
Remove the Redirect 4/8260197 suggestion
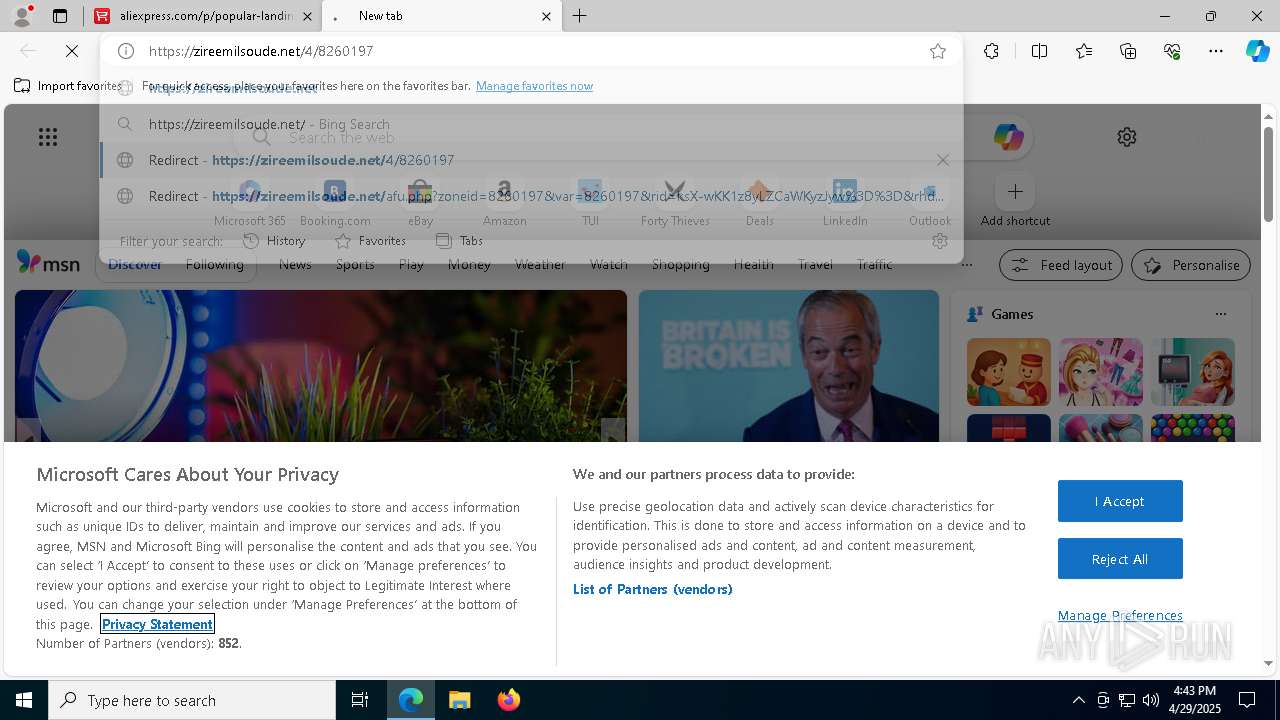[942, 160]
